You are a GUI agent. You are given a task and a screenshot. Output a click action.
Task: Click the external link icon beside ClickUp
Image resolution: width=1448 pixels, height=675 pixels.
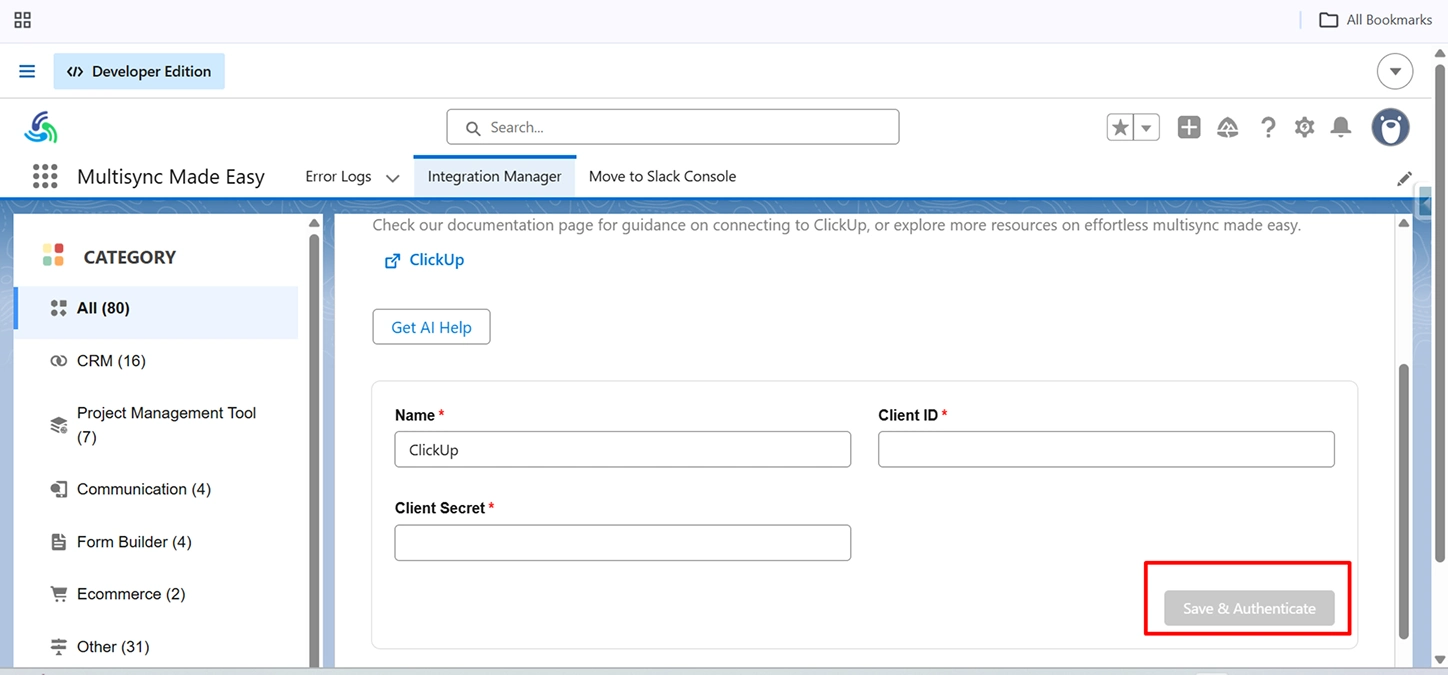pyautogui.click(x=393, y=261)
